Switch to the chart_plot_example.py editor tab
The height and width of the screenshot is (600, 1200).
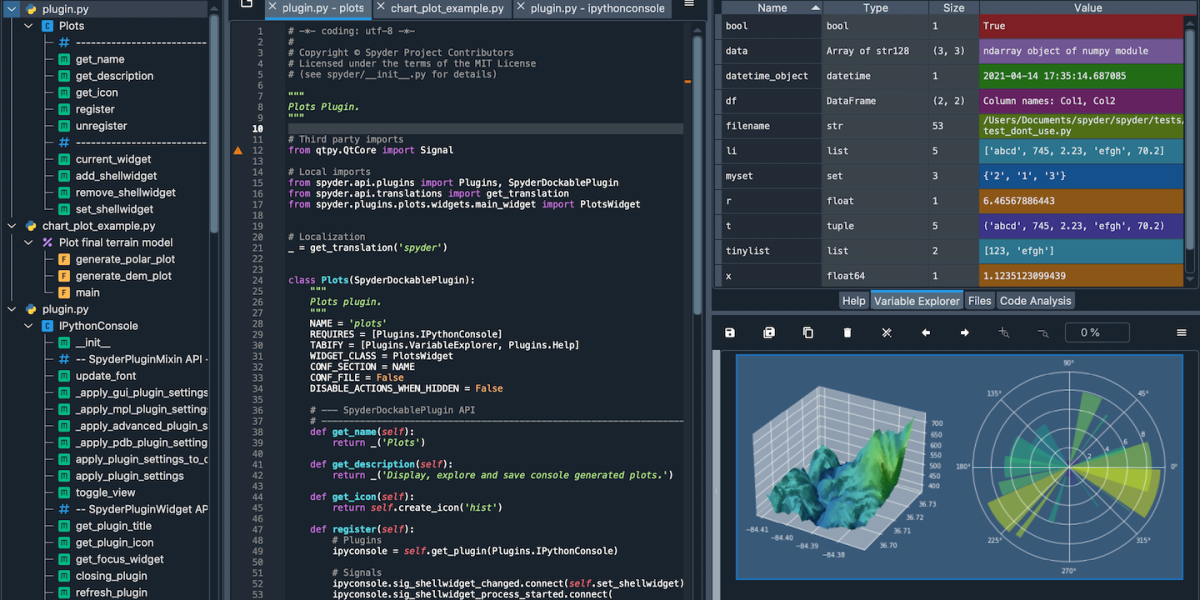(x=446, y=8)
